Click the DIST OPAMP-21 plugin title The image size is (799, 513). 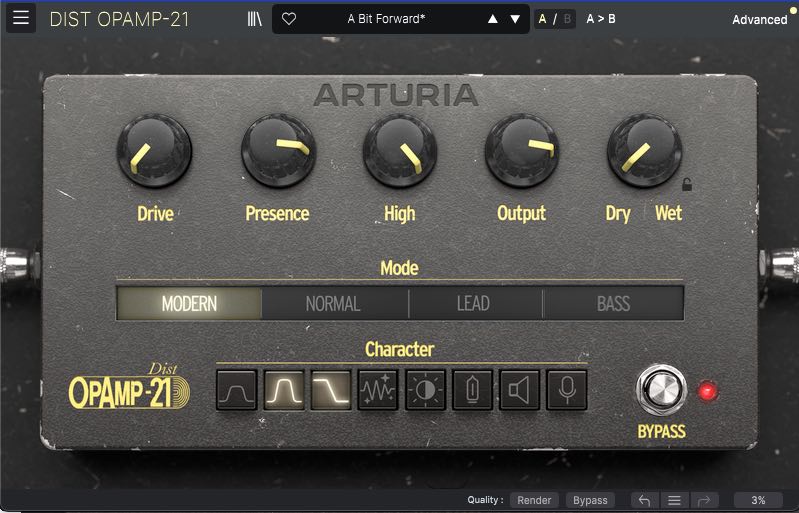119,19
